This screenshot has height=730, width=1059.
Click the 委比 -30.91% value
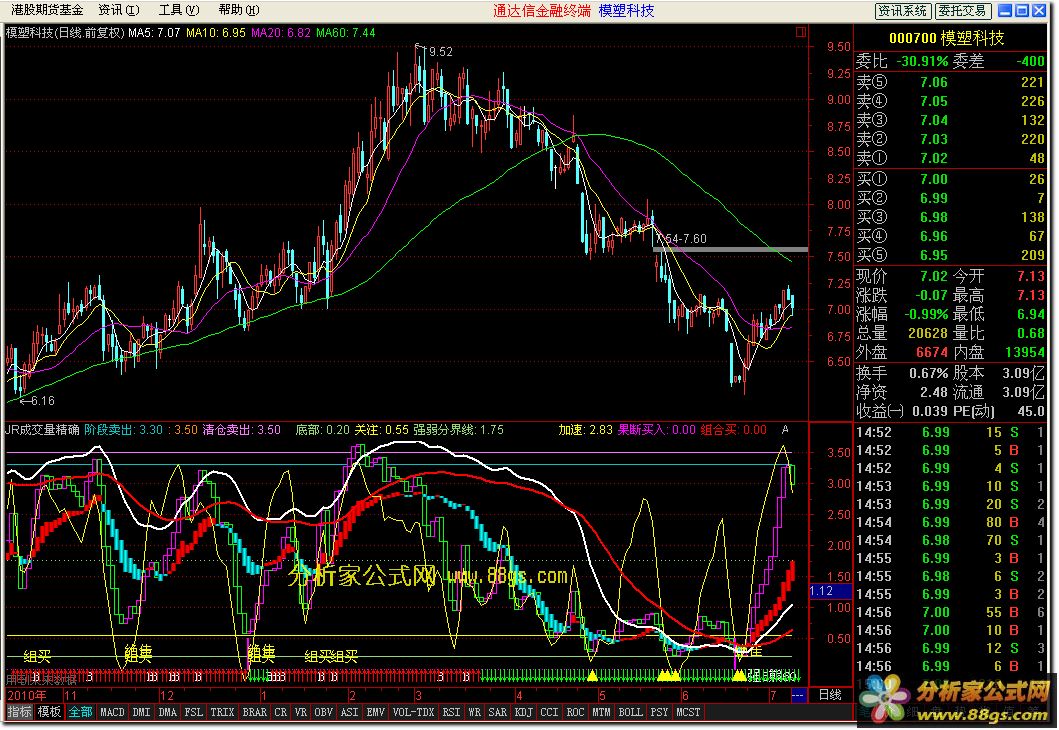(x=923, y=61)
